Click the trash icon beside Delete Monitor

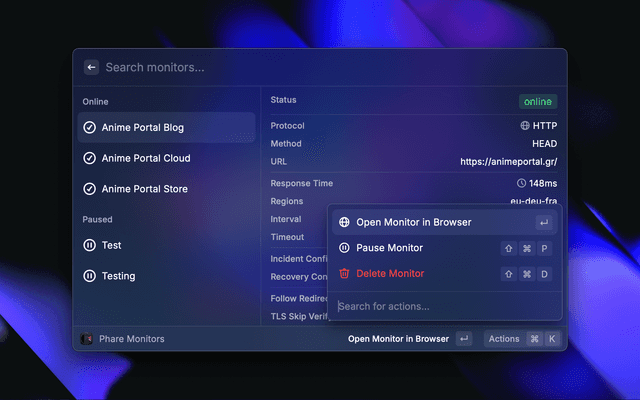[344, 274]
